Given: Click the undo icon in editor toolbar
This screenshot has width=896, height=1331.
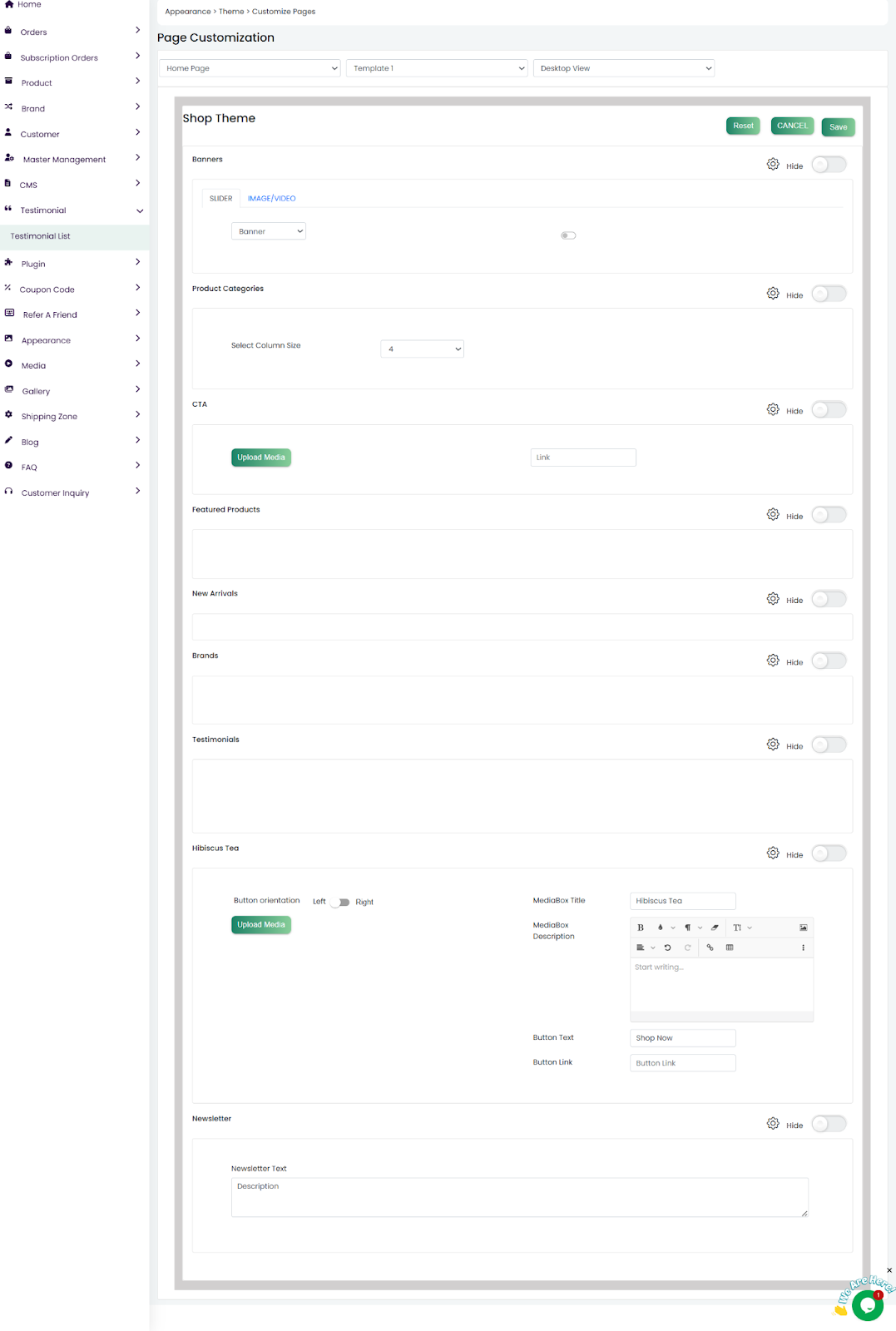Looking at the screenshot, I should (x=667, y=948).
